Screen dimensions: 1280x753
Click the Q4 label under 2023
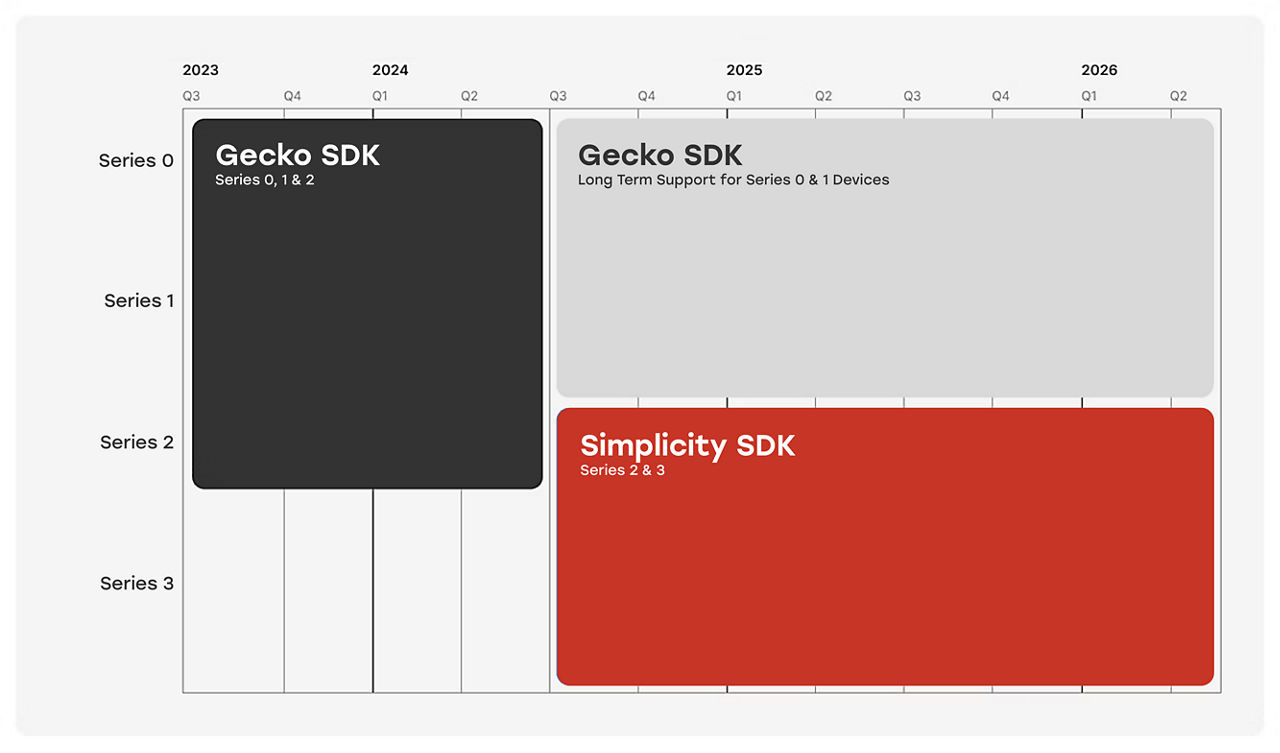pyautogui.click(x=292, y=96)
